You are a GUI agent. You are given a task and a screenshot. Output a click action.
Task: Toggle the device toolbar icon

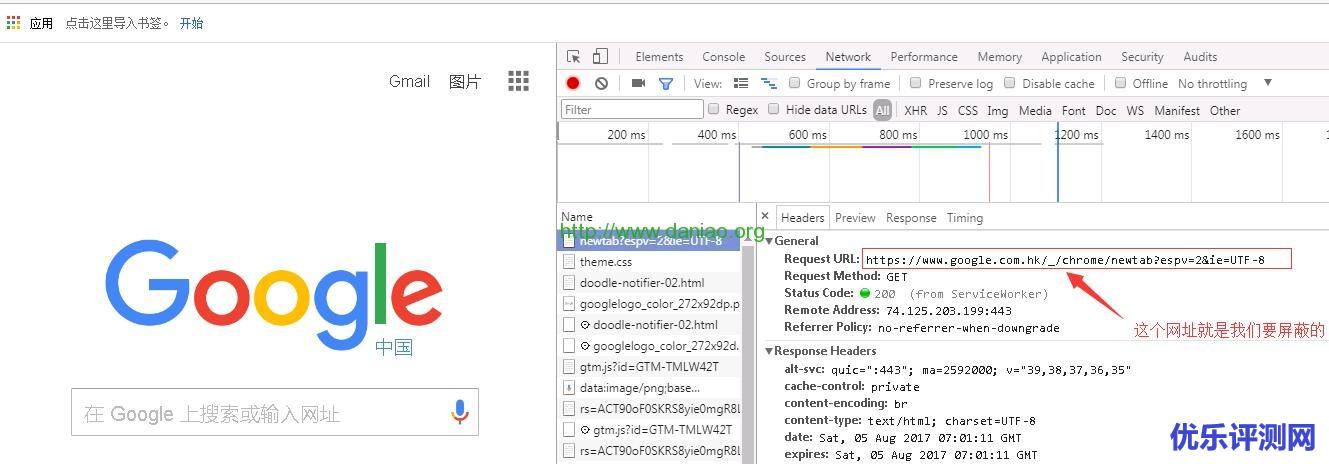[600, 57]
